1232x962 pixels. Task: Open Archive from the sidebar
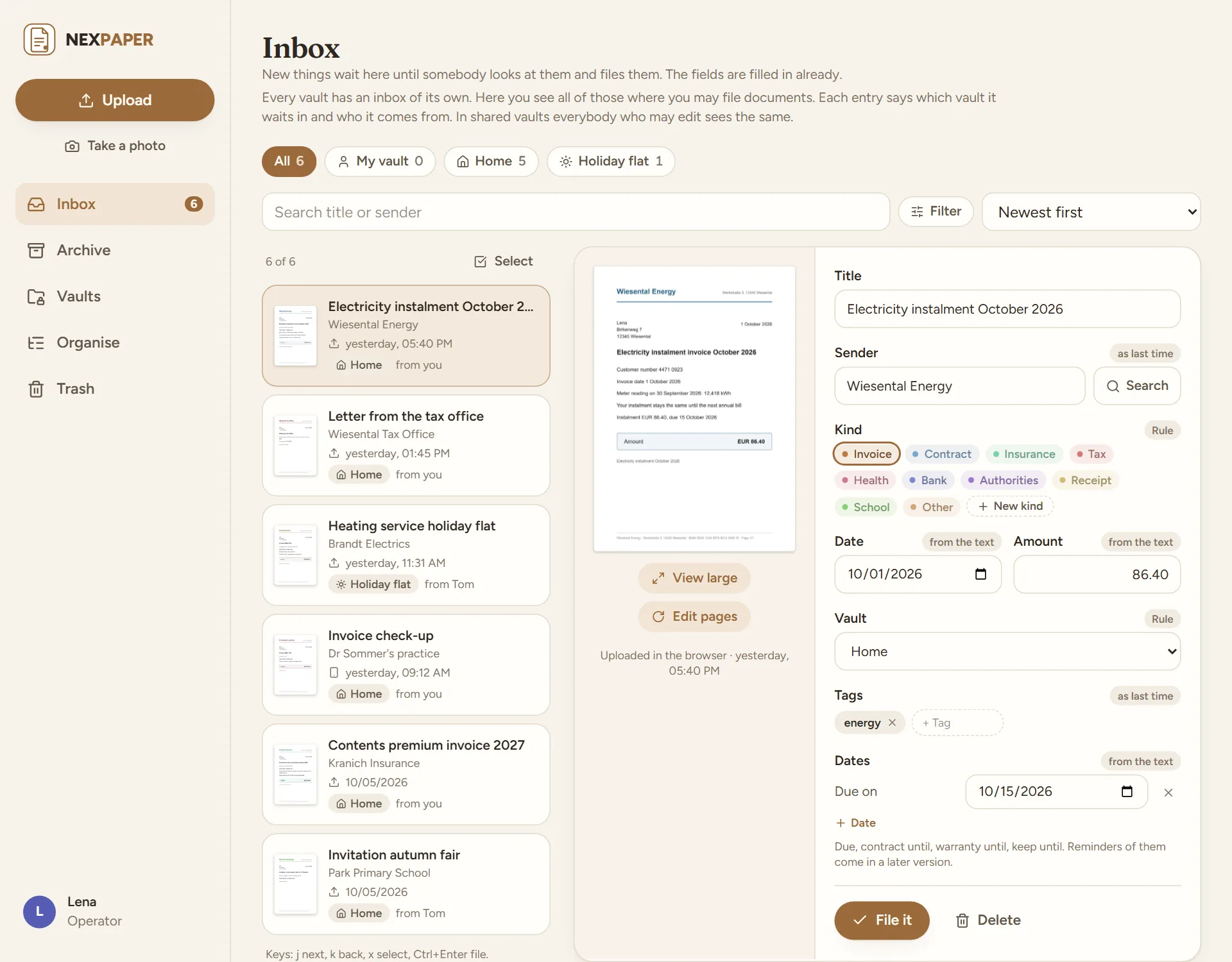115,250
